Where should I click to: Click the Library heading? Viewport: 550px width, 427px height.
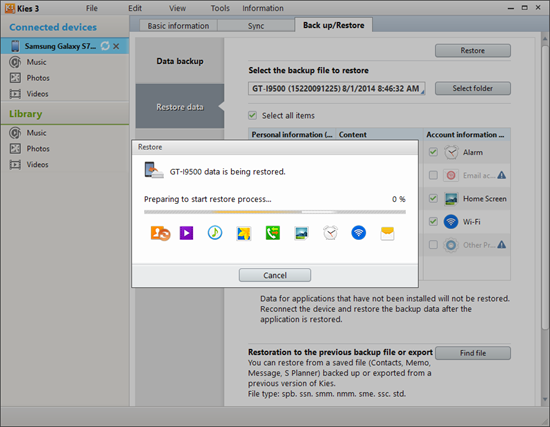tap(26, 114)
